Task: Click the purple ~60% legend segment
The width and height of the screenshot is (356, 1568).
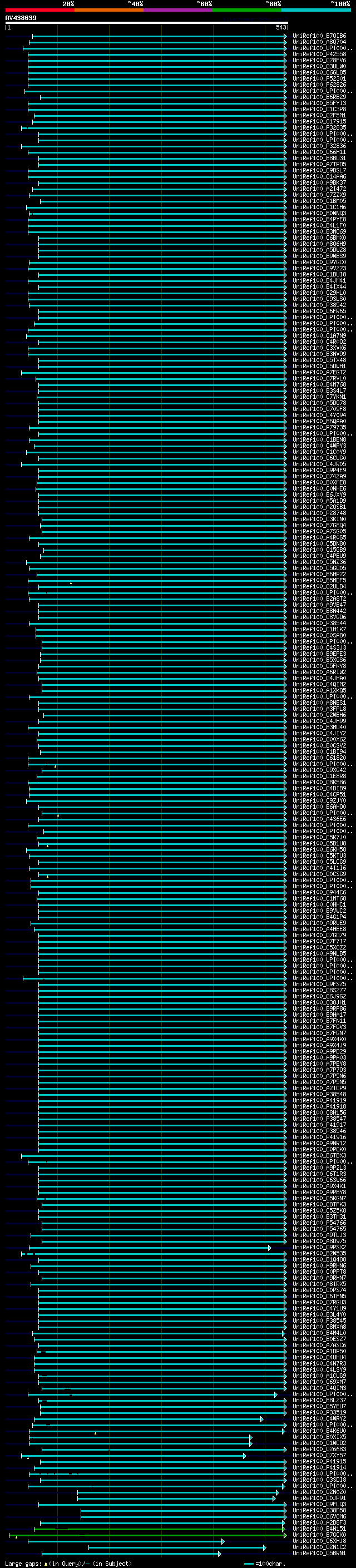Action: pos(179,10)
